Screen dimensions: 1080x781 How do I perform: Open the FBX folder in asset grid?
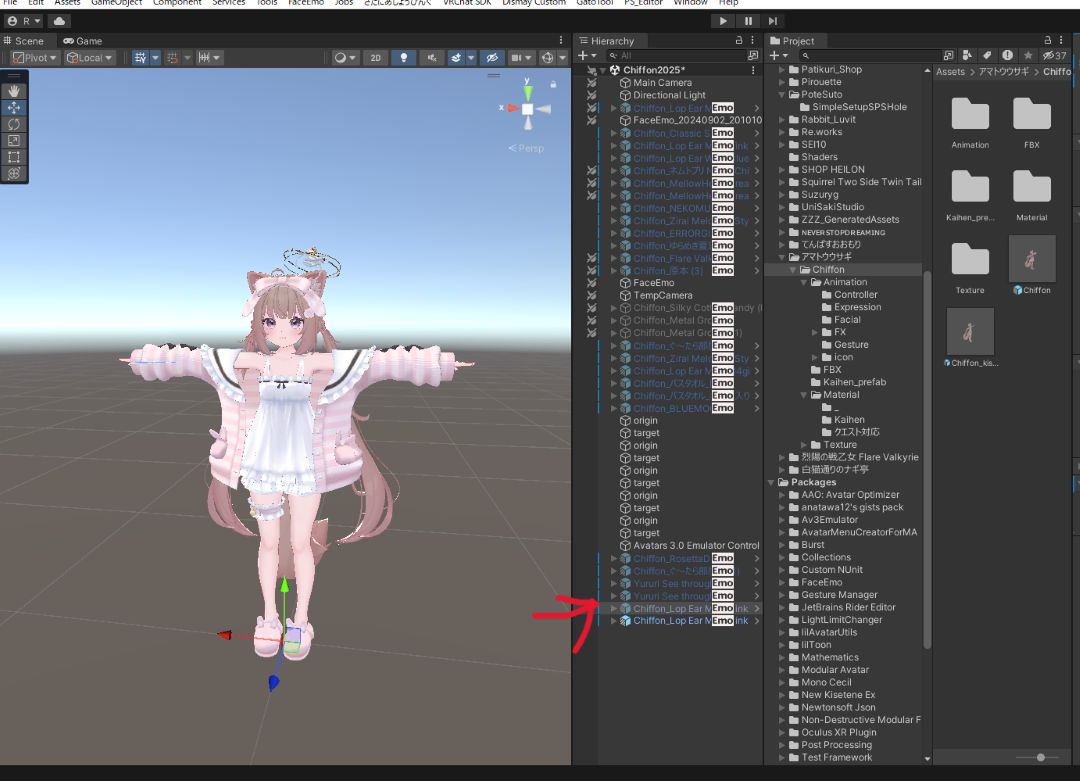point(1032,114)
